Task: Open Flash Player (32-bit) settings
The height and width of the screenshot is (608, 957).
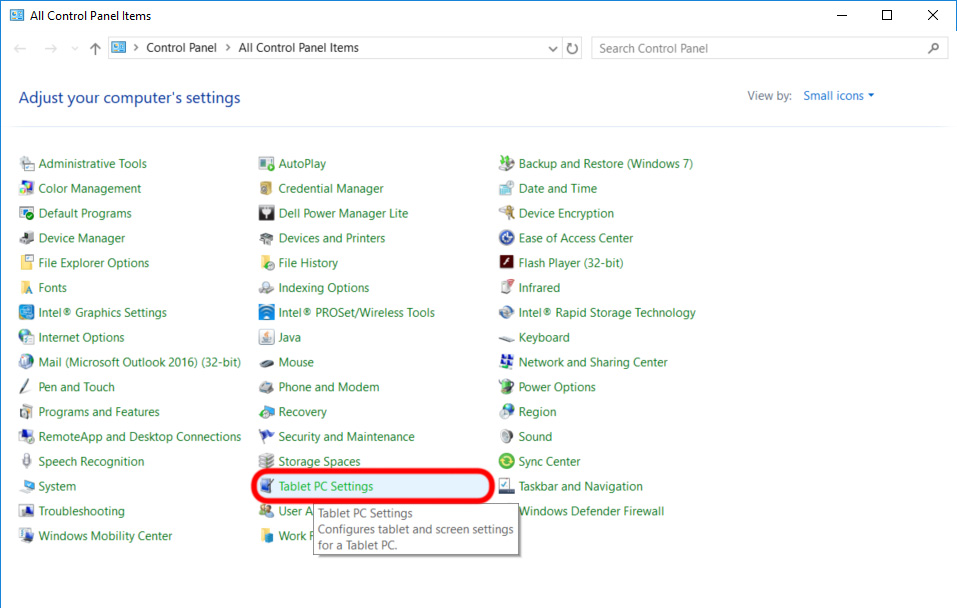Action: (x=571, y=262)
